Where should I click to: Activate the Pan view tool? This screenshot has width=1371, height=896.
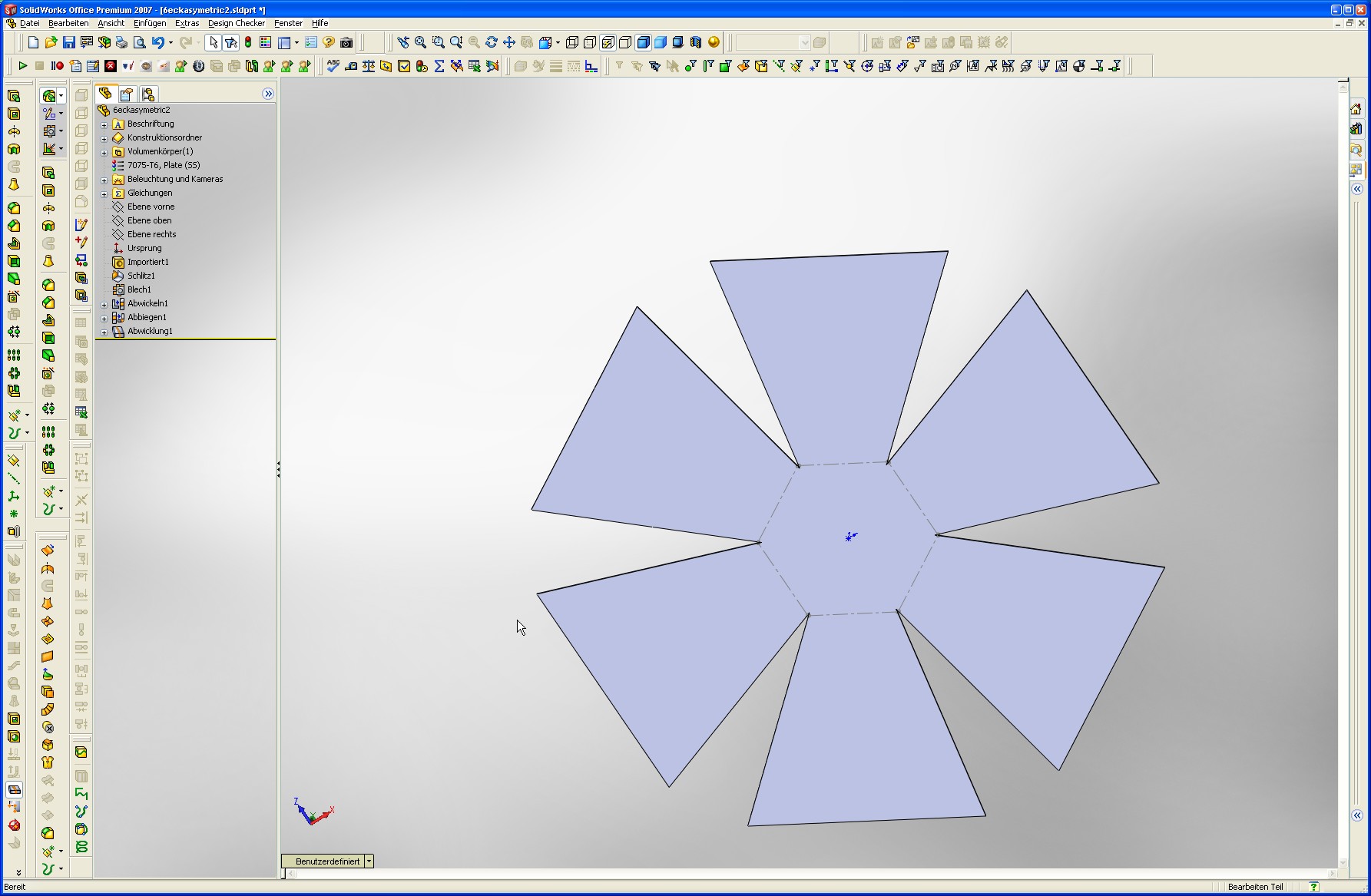coord(508,43)
